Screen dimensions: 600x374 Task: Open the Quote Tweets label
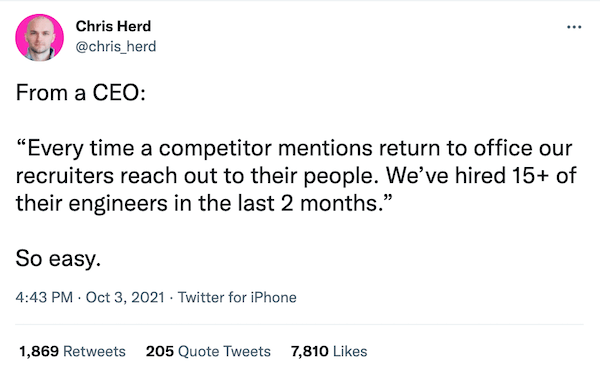click(225, 351)
